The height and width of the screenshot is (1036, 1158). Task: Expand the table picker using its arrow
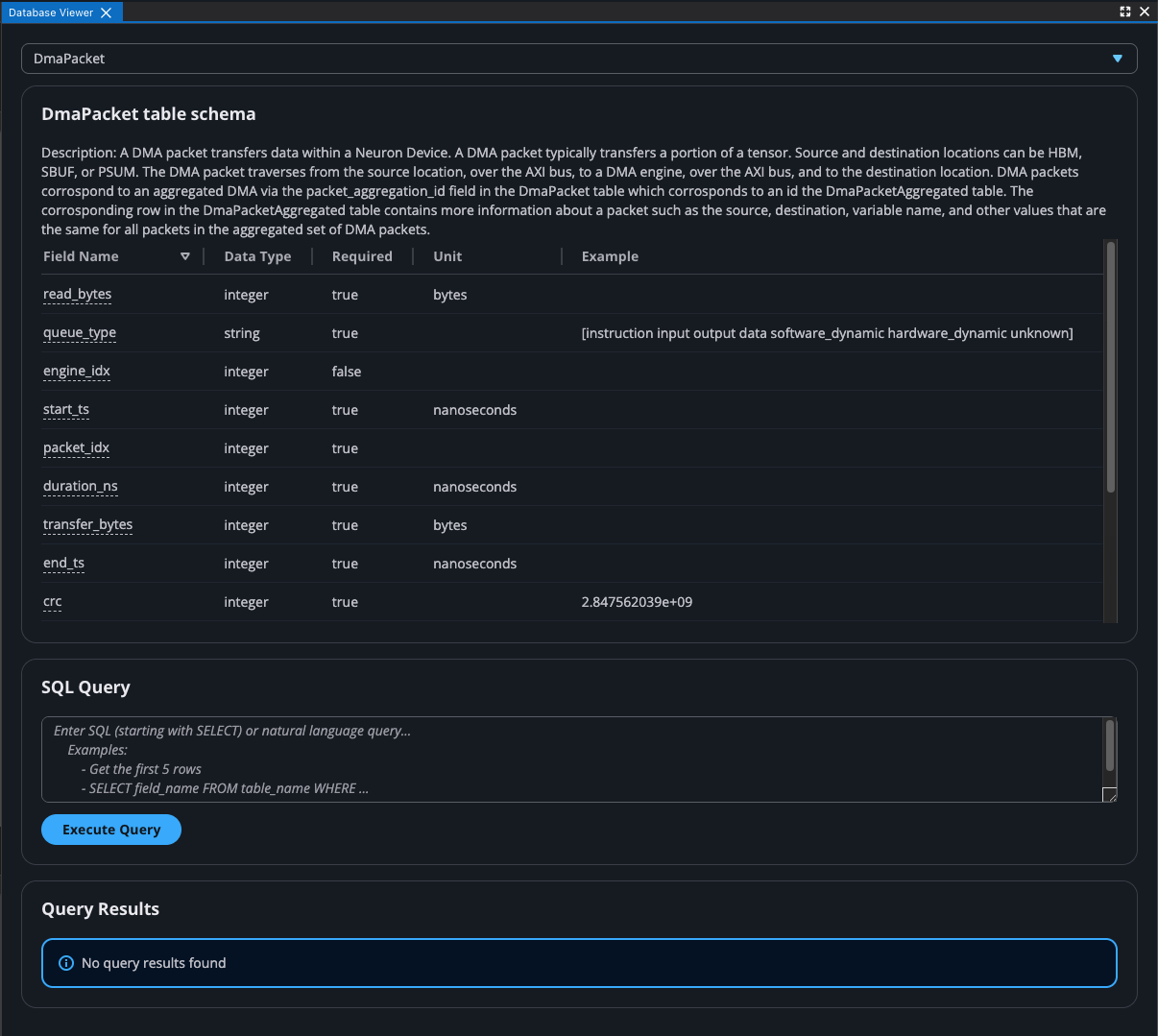1117,59
